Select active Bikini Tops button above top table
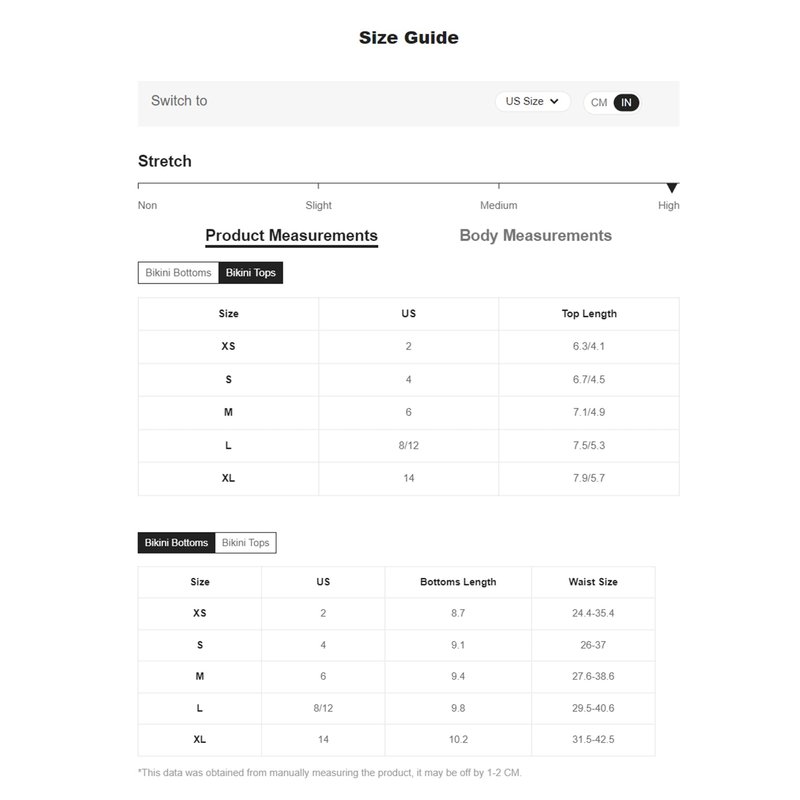Screen dimensions: 800x800 (251, 272)
